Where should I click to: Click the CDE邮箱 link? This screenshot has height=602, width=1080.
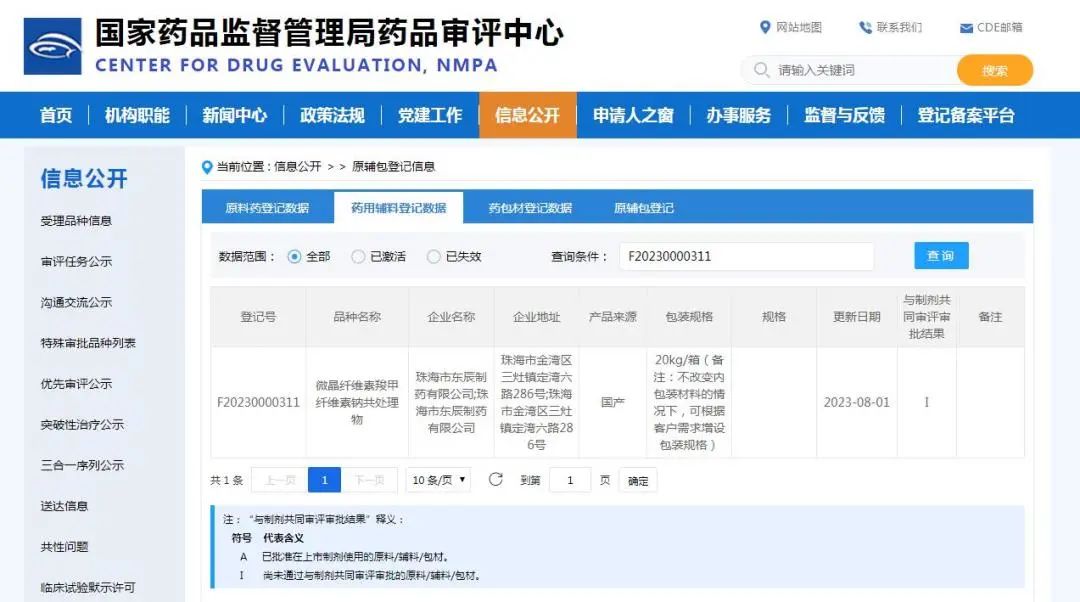pos(999,28)
